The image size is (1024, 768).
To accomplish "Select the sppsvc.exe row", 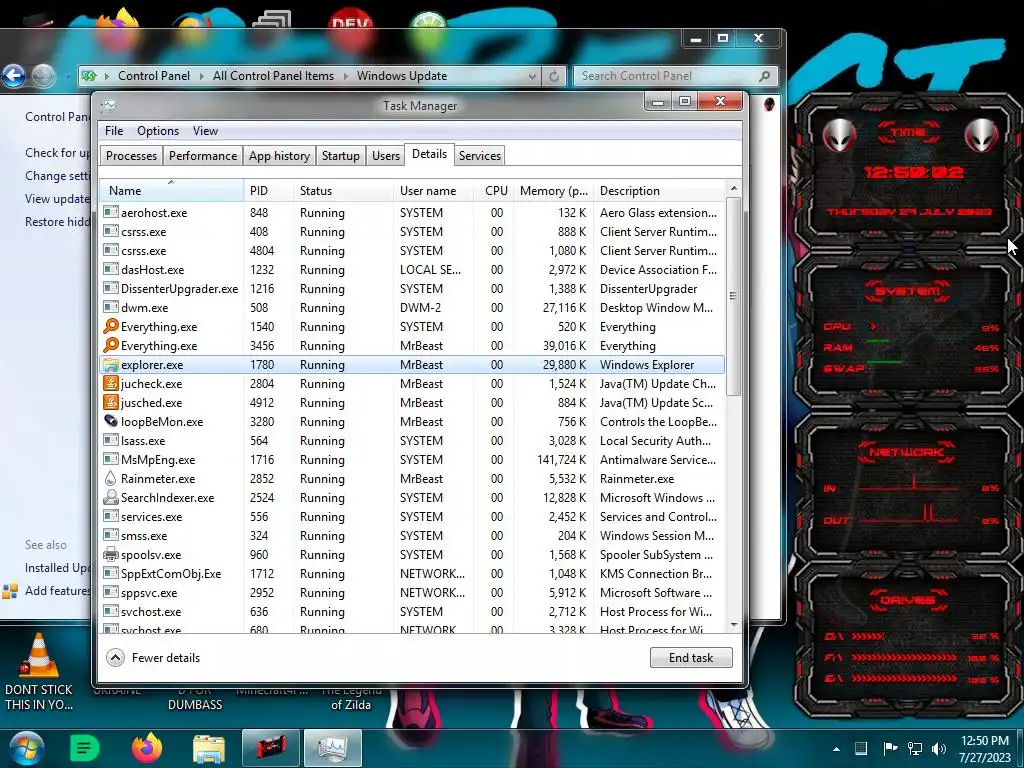I will pos(412,592).
